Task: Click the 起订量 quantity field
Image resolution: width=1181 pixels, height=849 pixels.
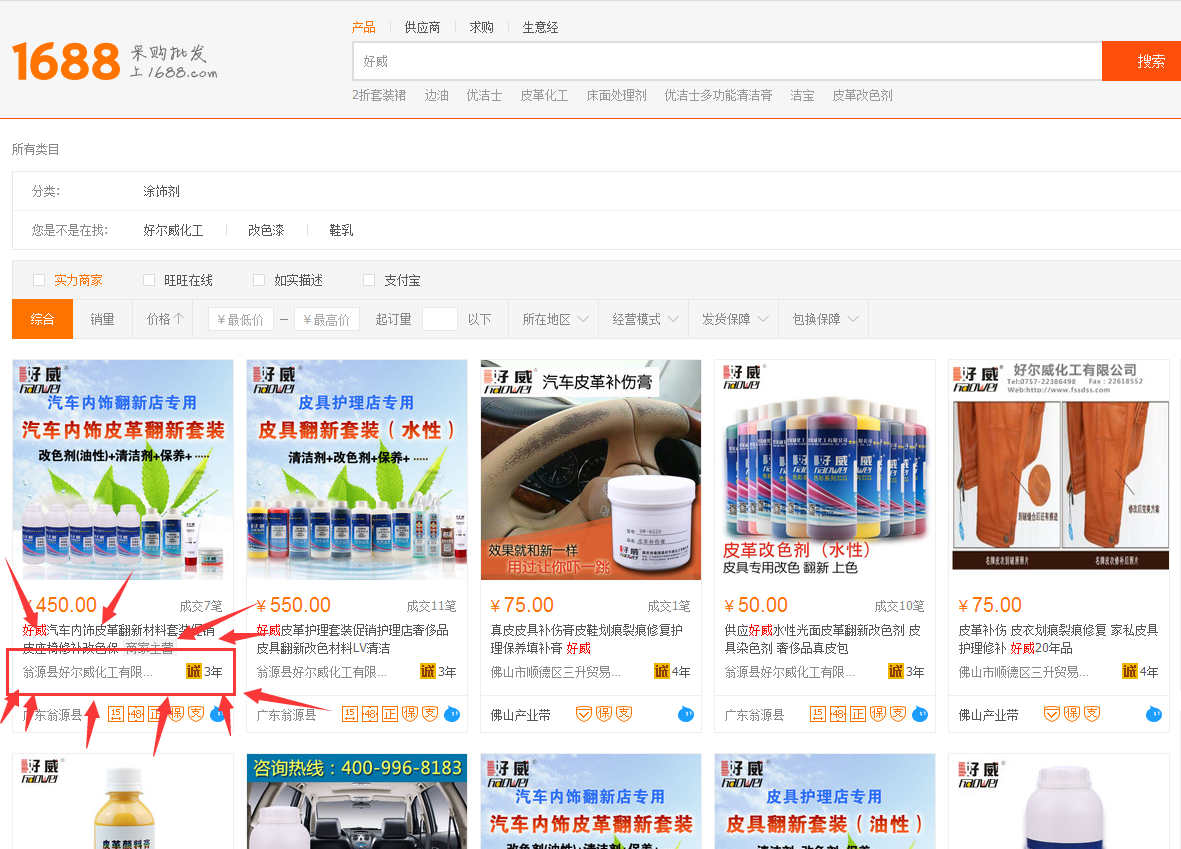Action: [440, 319]
